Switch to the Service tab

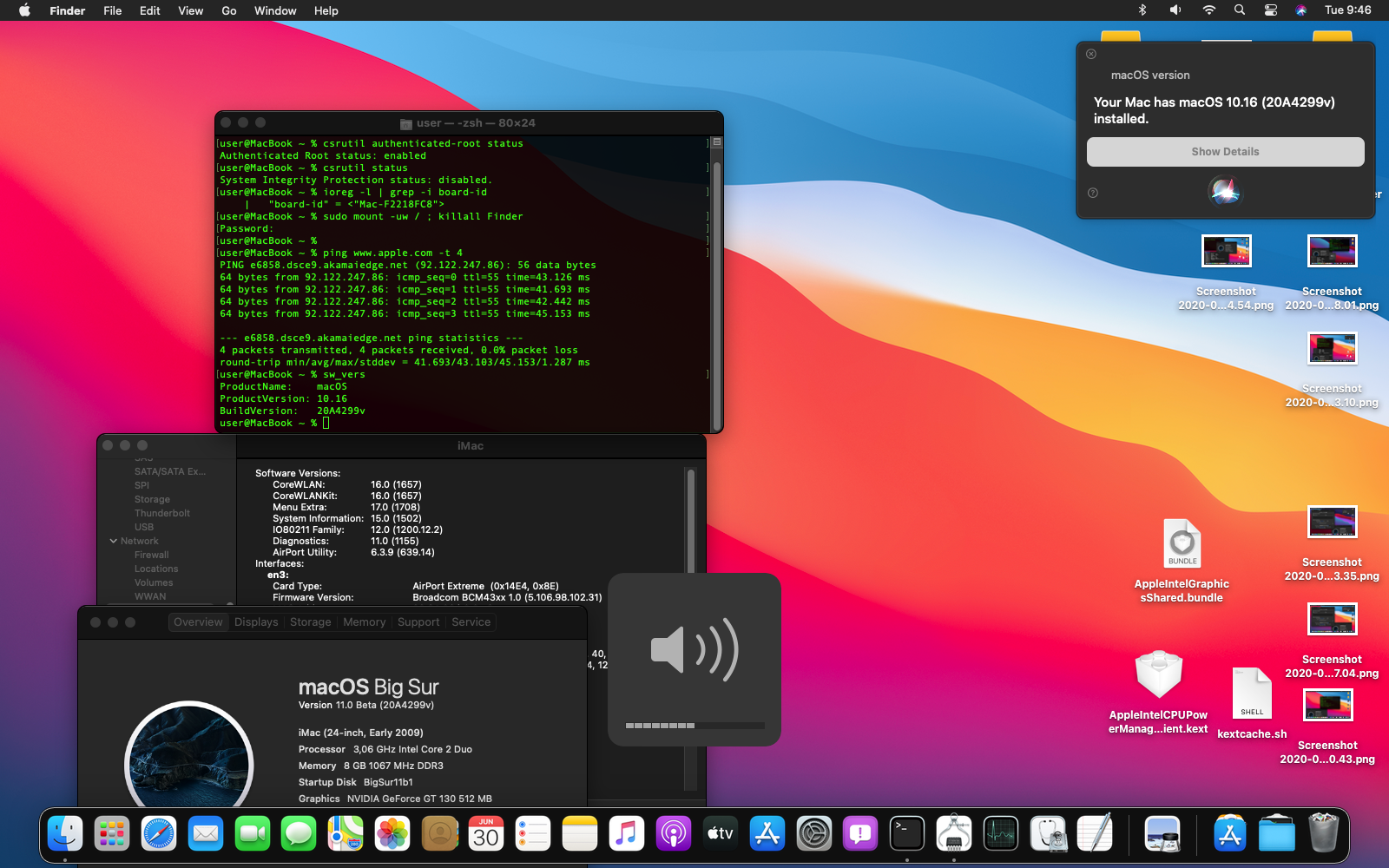471,622
